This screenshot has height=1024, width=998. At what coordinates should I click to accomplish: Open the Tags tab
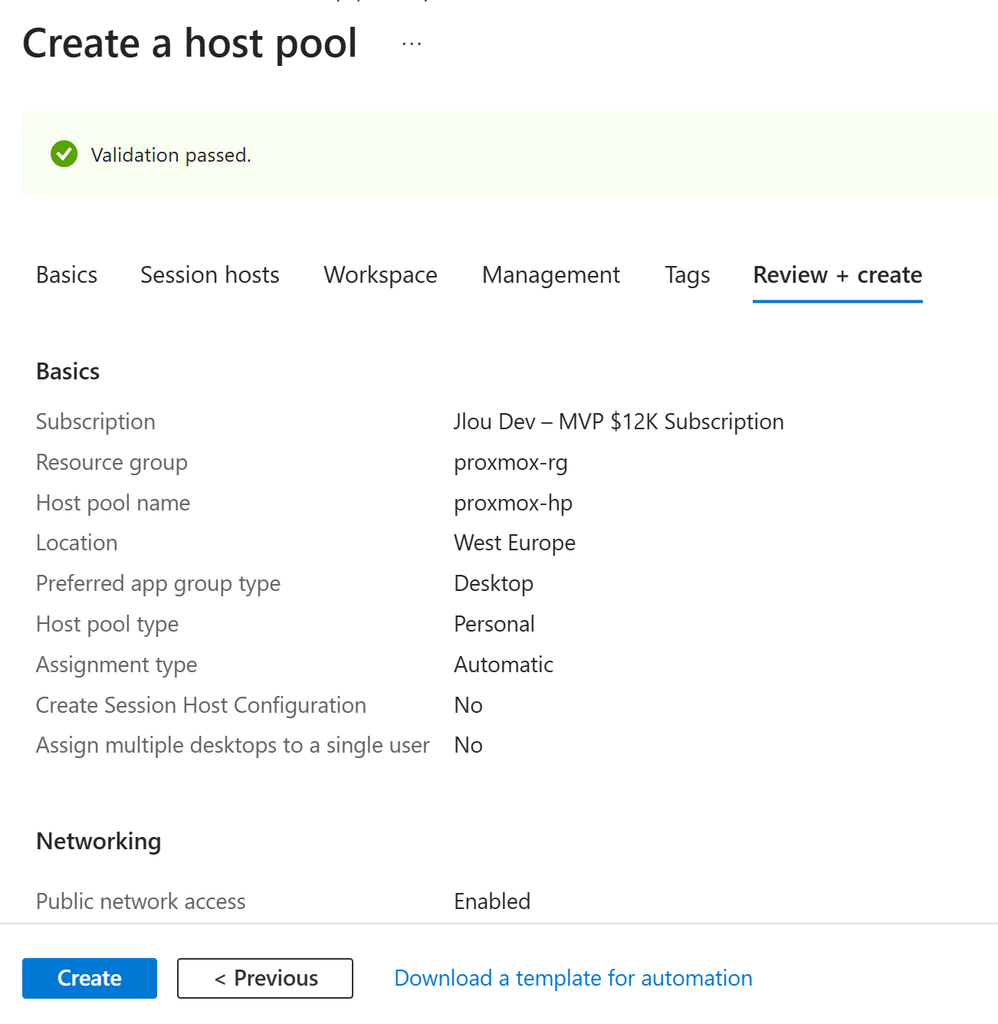pyautogui.click(x=687, y=275)
